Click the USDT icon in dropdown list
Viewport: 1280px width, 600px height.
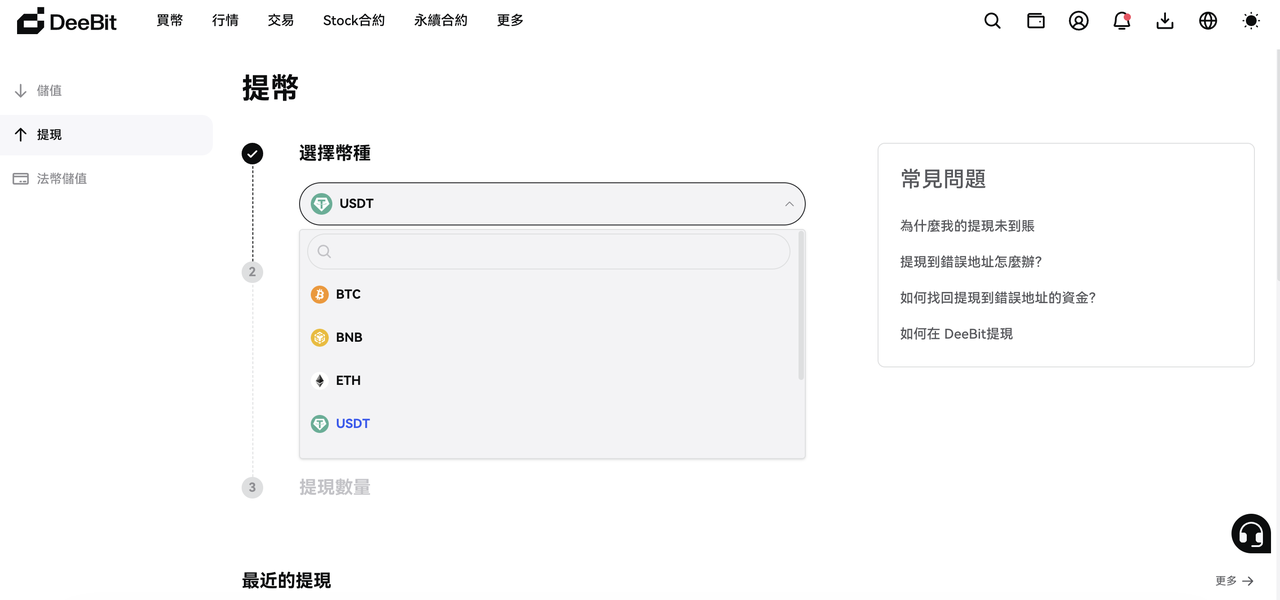pos(319,423)
